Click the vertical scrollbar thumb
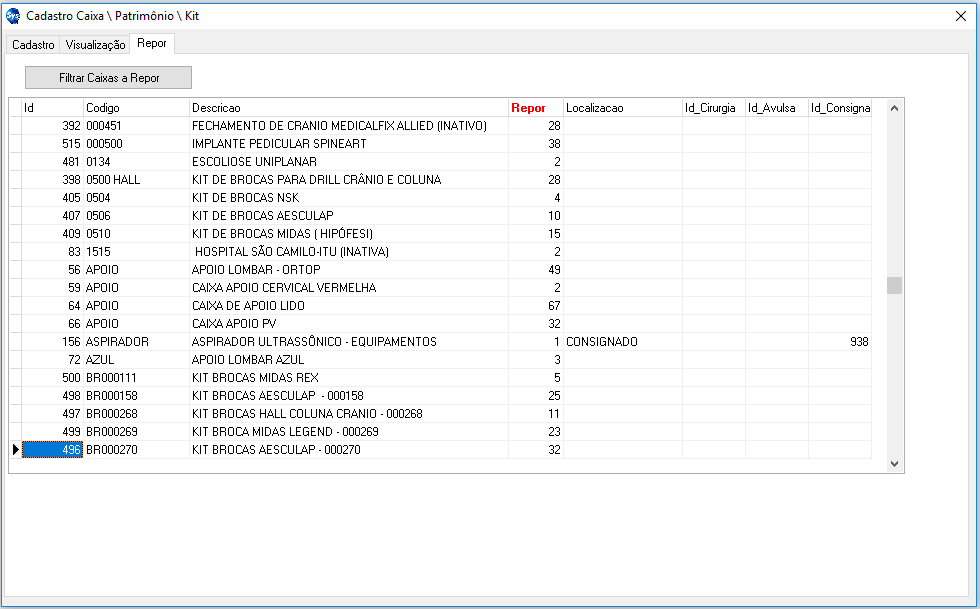The height and width of the screenshot is (609, 980). click(894, 285)
